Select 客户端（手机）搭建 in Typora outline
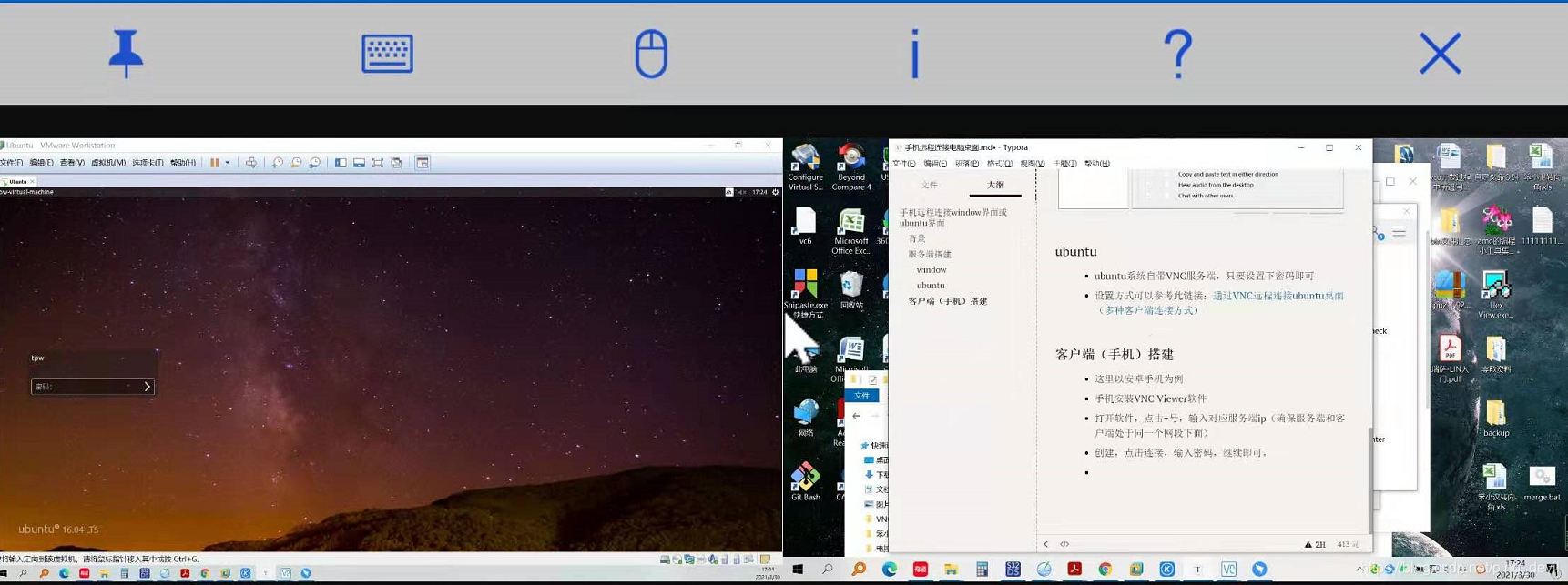The image size is (1568, 585). point(948,300)
